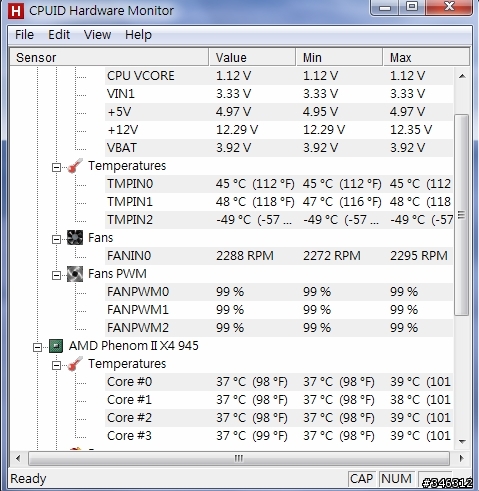Screen dimensions: 479x491
Task: Select the FANIN0 fan row
Action: [x=279, y=256]
